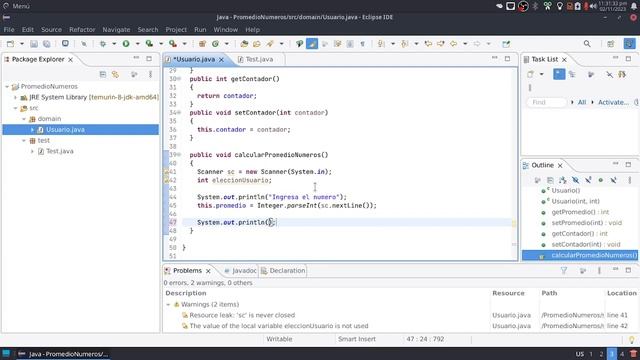
Task: Toggle Show Whitespace Characters pilcrow icon
Action: coord(362,44)
